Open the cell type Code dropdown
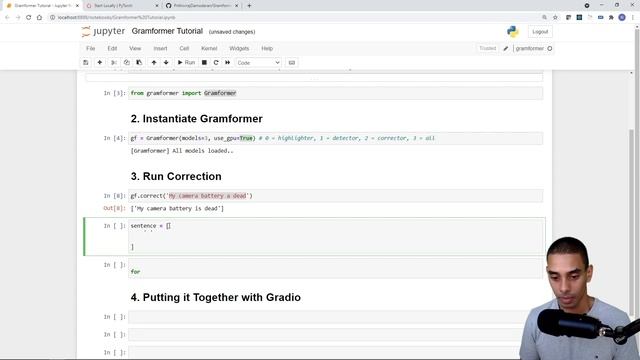Screen dimensions: 640x360 (x=258, y=63)
